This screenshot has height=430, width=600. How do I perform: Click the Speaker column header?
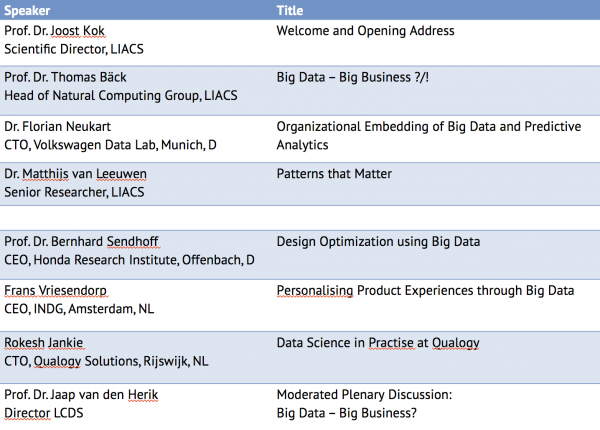[27, 10]
